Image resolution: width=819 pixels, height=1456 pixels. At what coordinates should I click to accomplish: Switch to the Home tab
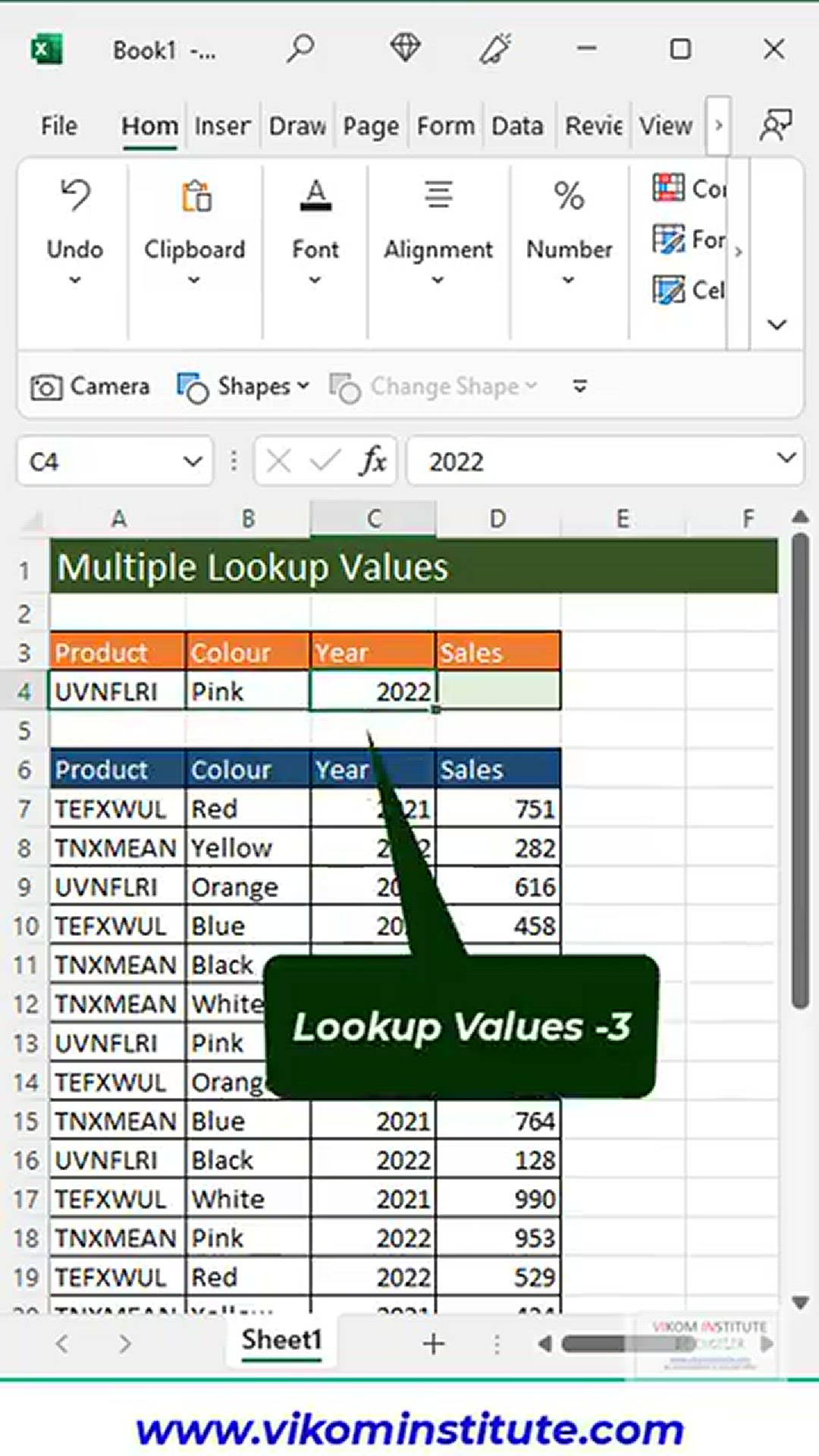click(150, 126)
